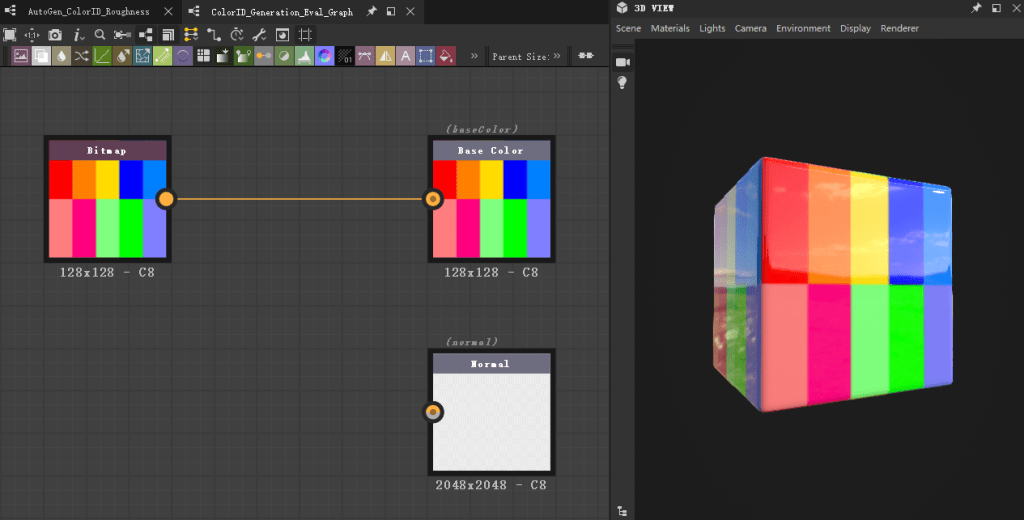1024x520 pixels.
Task: Click the camera screenshot icon in graph toolbar
Action: [x=55, y=34]
